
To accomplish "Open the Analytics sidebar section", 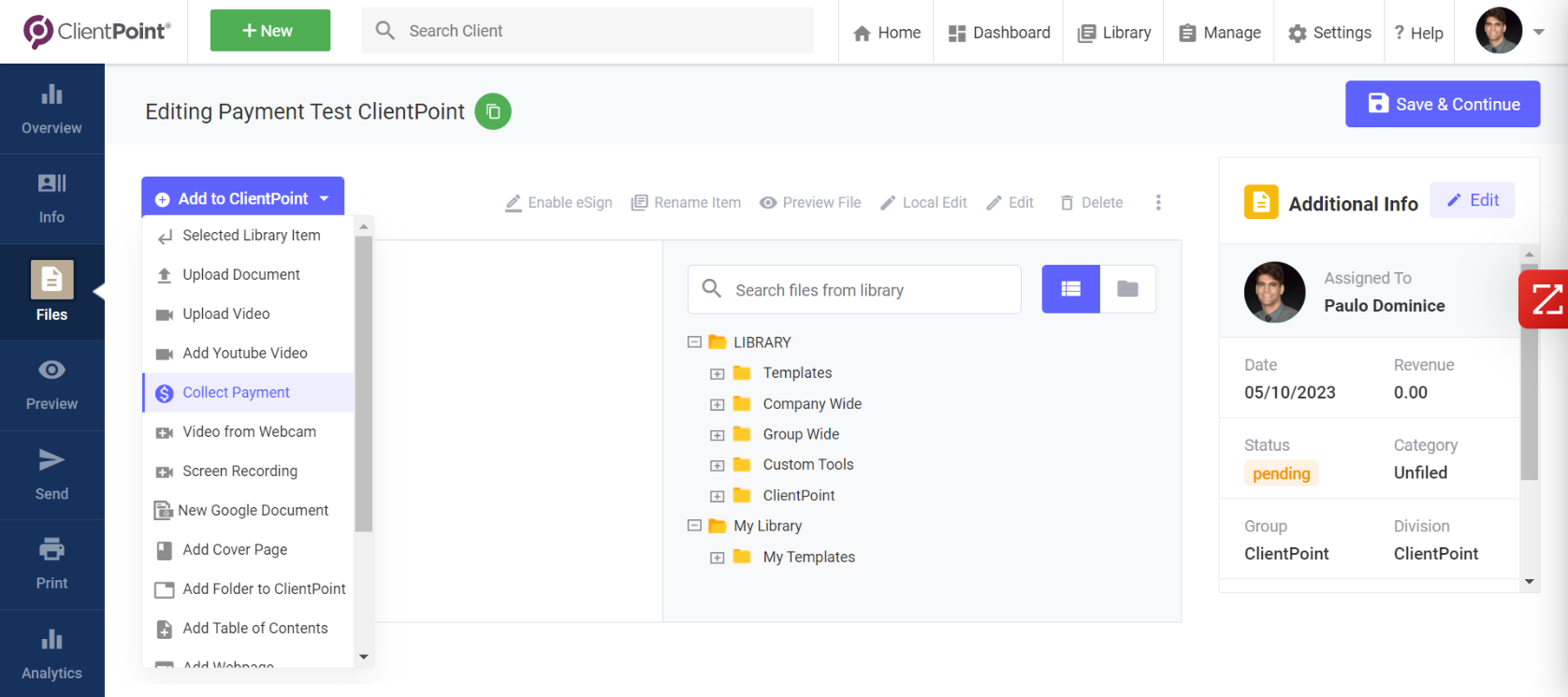I will (51, 654).
